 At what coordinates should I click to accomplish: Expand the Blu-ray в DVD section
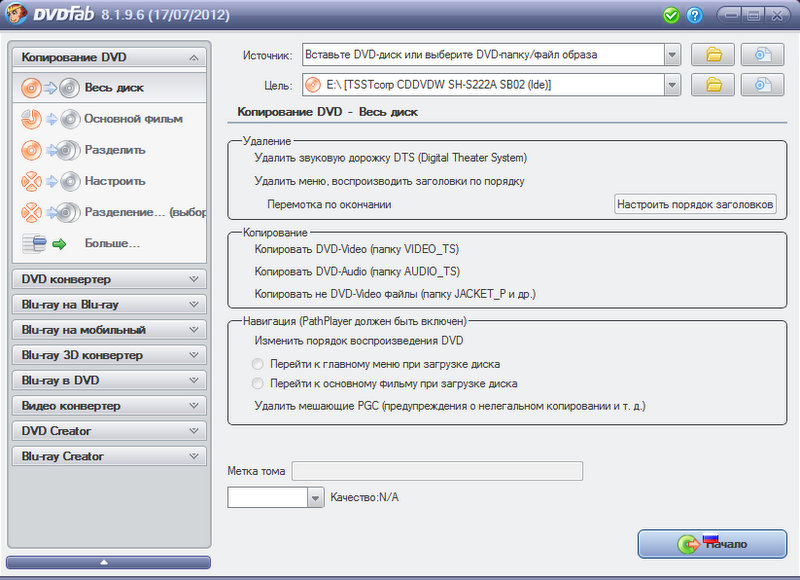point(109,381)
